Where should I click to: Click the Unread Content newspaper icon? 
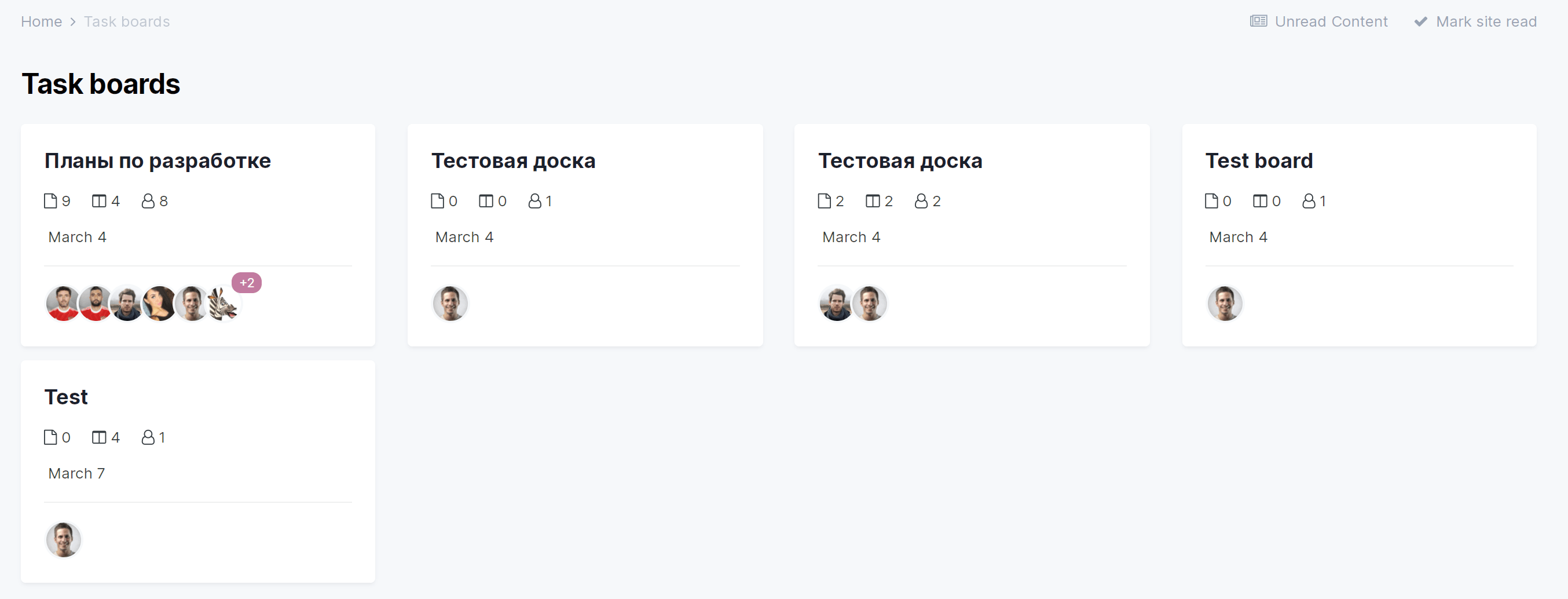click(1258, 22)
